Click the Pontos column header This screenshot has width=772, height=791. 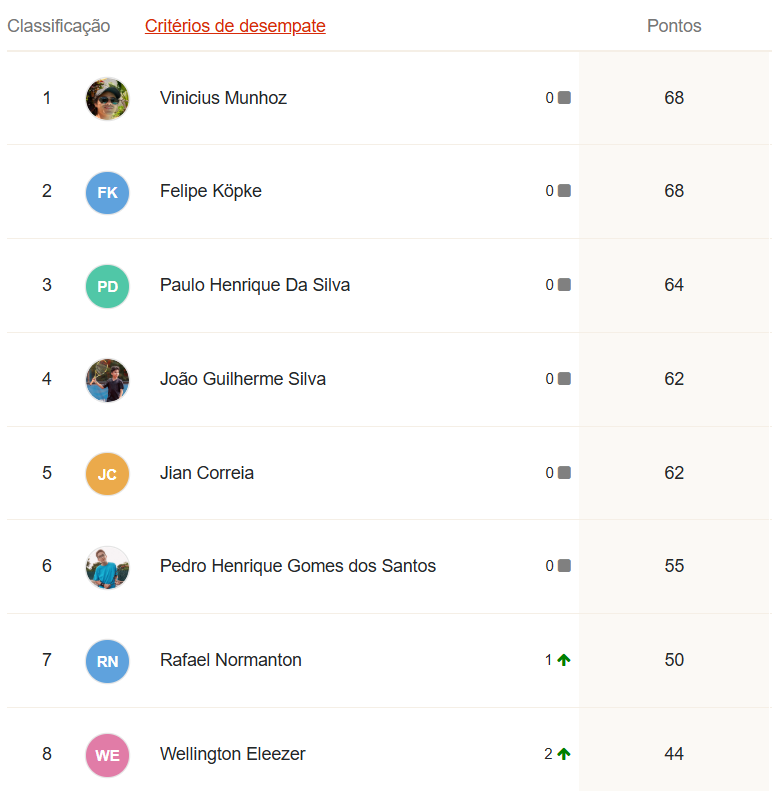point(674,26)
